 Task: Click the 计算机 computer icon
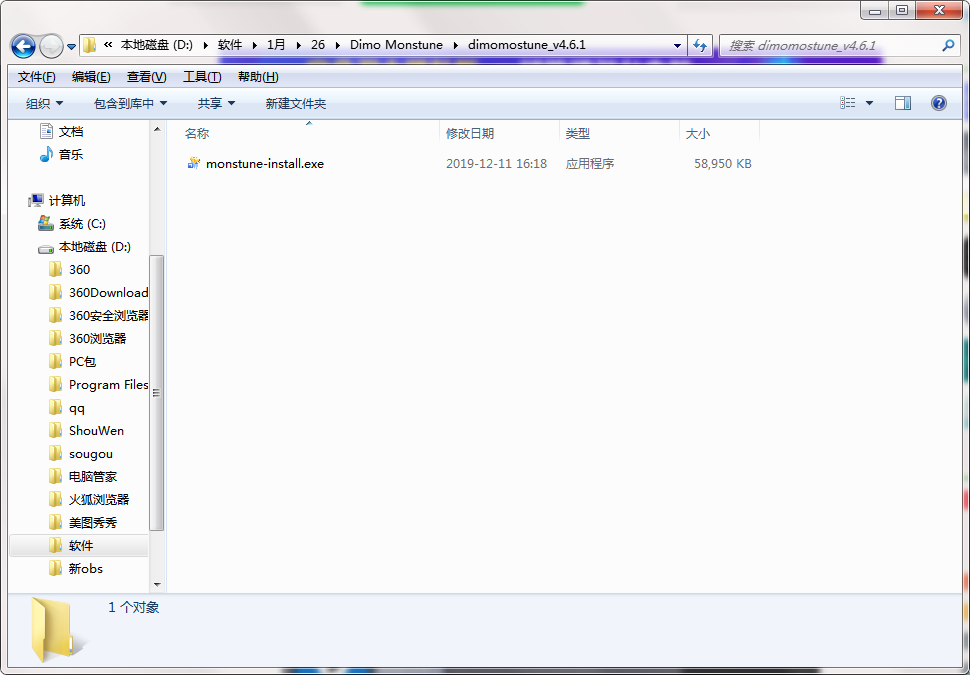coord(36,200)
